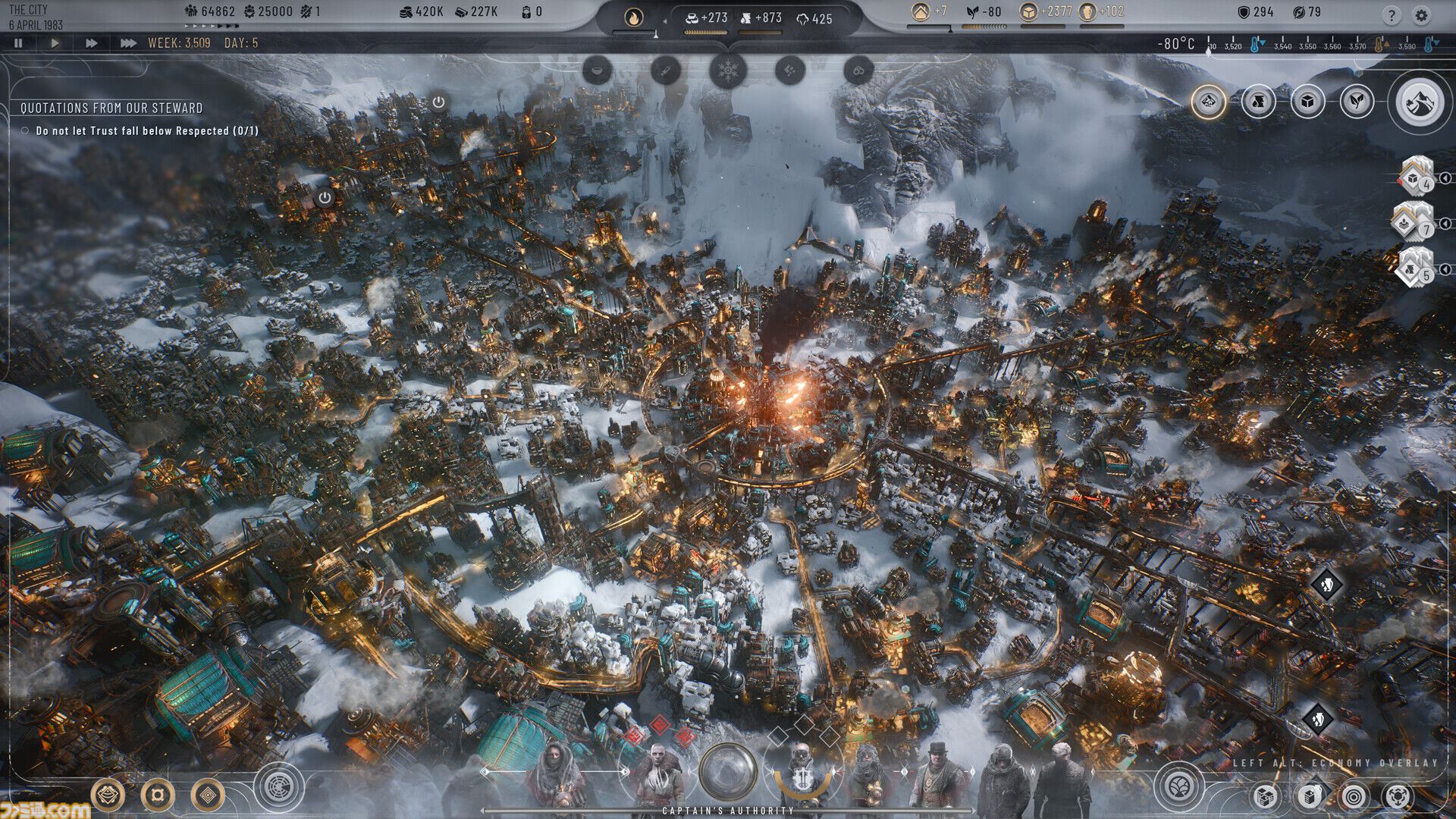Click week 3,550 on the temperature timeline
Viewport: 1456px width, 819px height.
coord(1307,47)
